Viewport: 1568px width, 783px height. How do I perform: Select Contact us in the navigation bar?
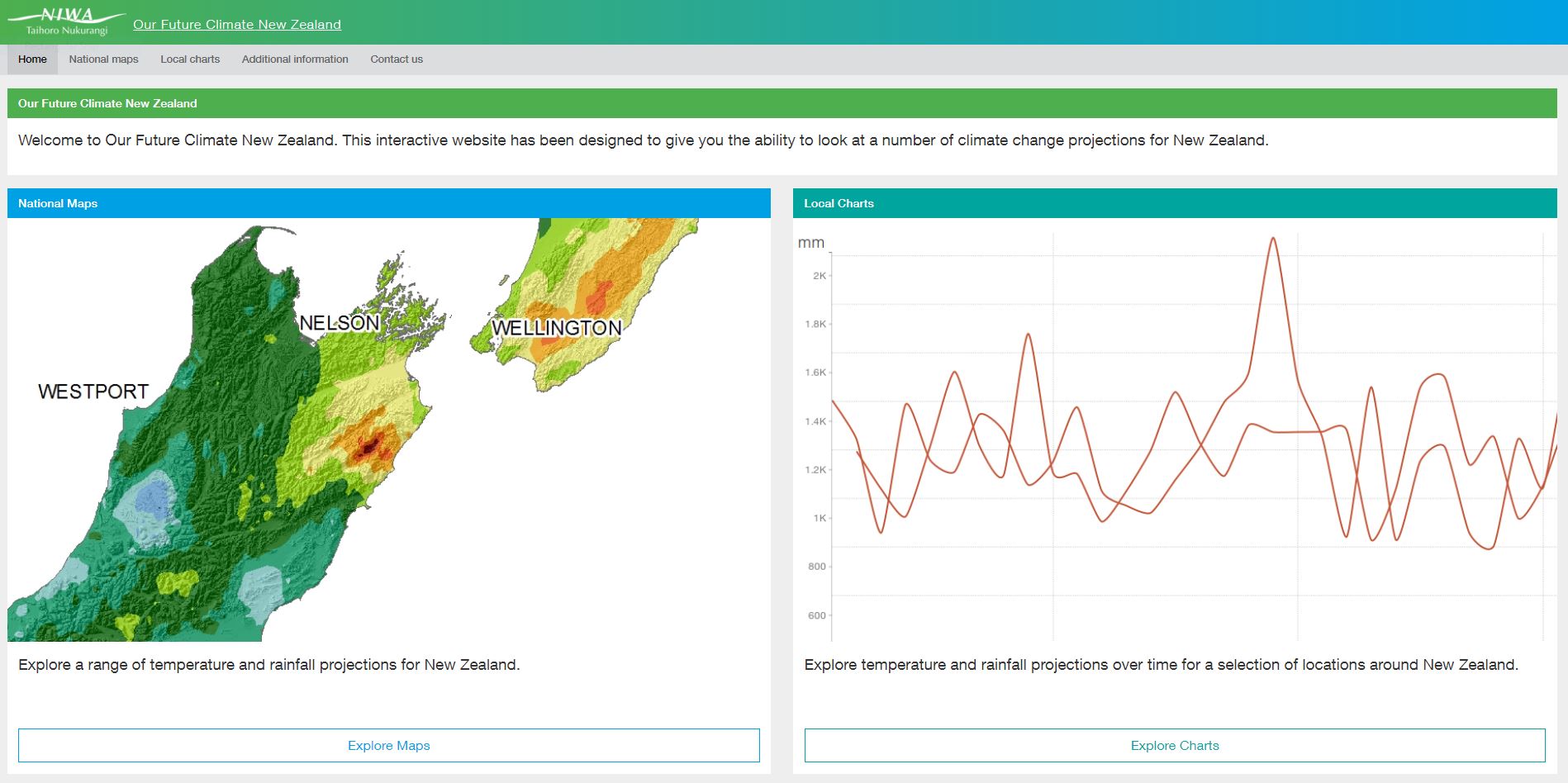[x=397, y=59]
